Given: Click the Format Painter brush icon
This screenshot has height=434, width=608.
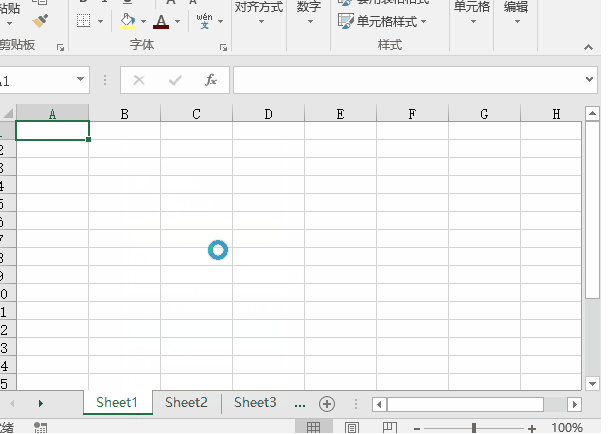Looking at the screenshot, I should tap(40, 20).
